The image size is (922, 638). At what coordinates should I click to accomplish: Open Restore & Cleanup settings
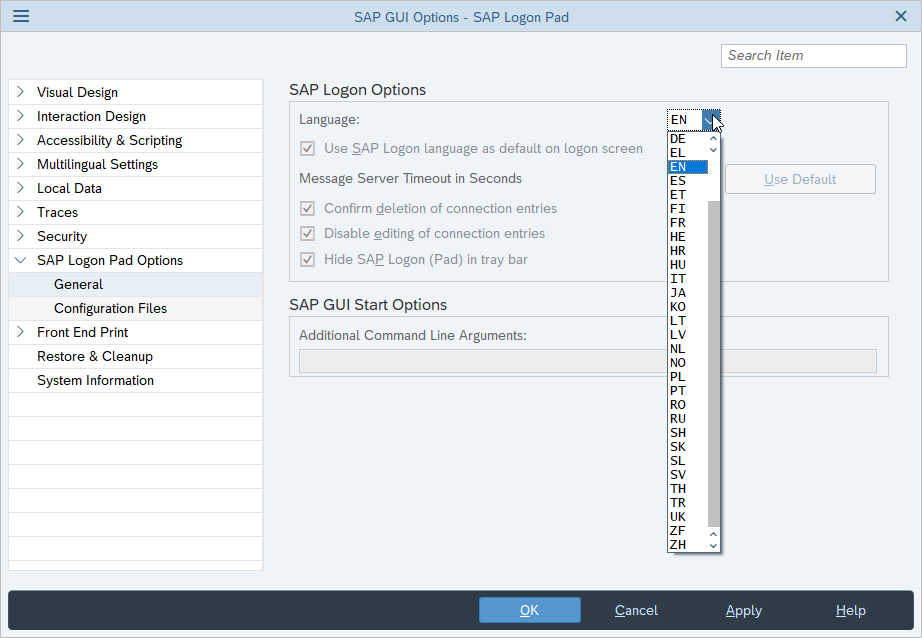[95, 356]
